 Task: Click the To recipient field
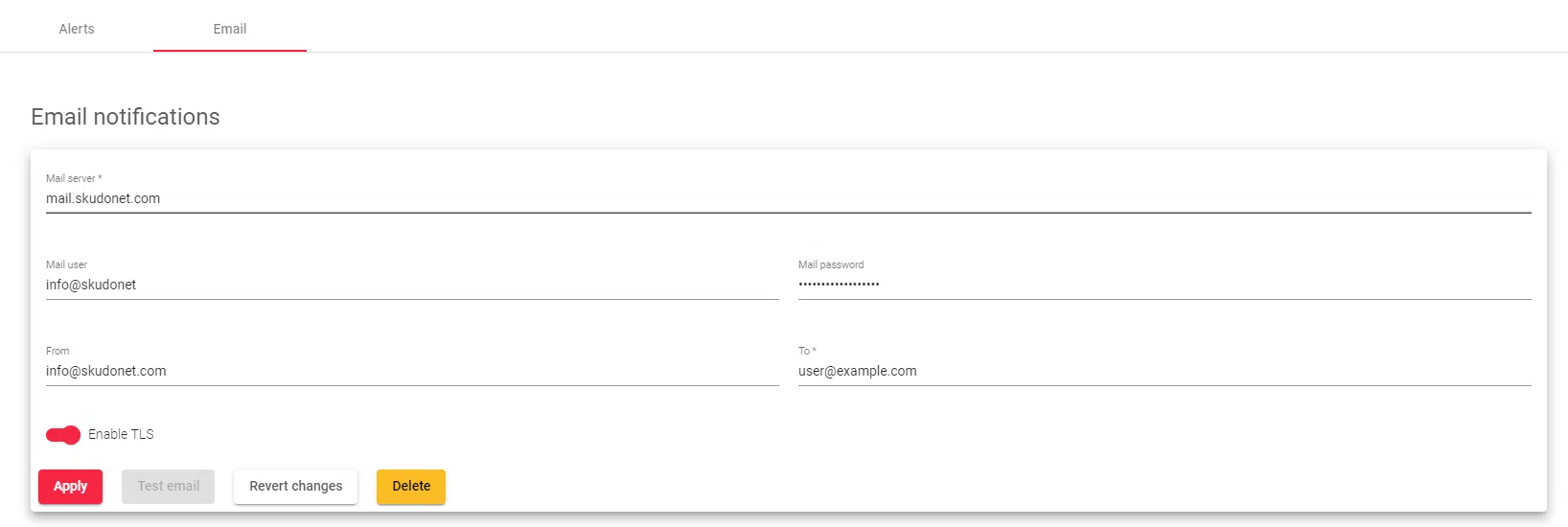pyautogui.click(x=1164, y=371)
